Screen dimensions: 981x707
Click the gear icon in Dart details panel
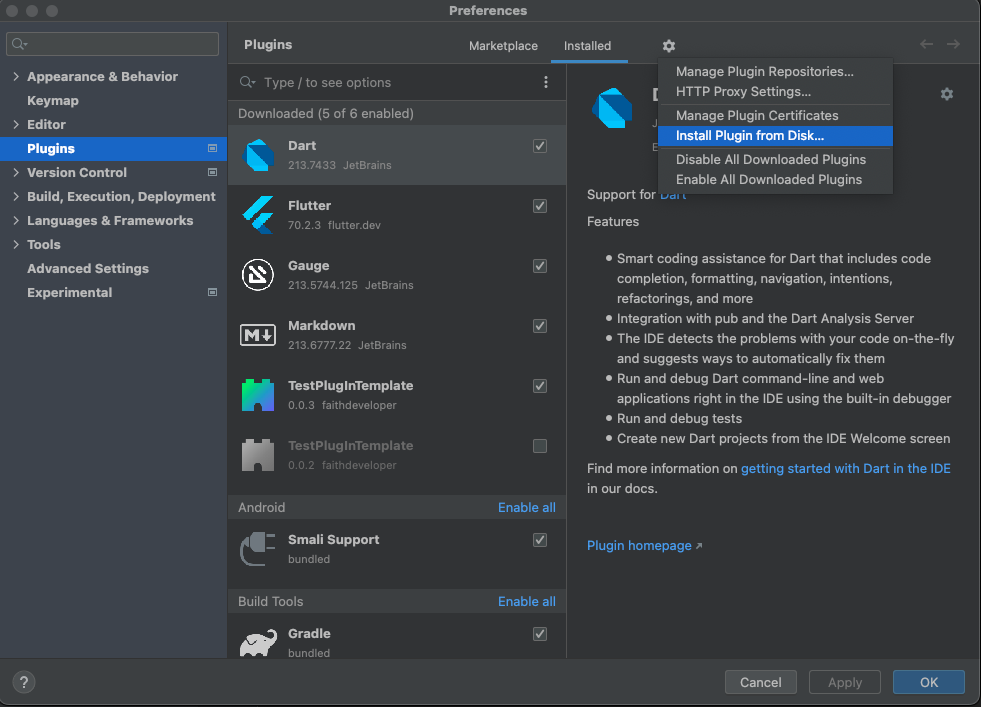(x=947, y=94)
